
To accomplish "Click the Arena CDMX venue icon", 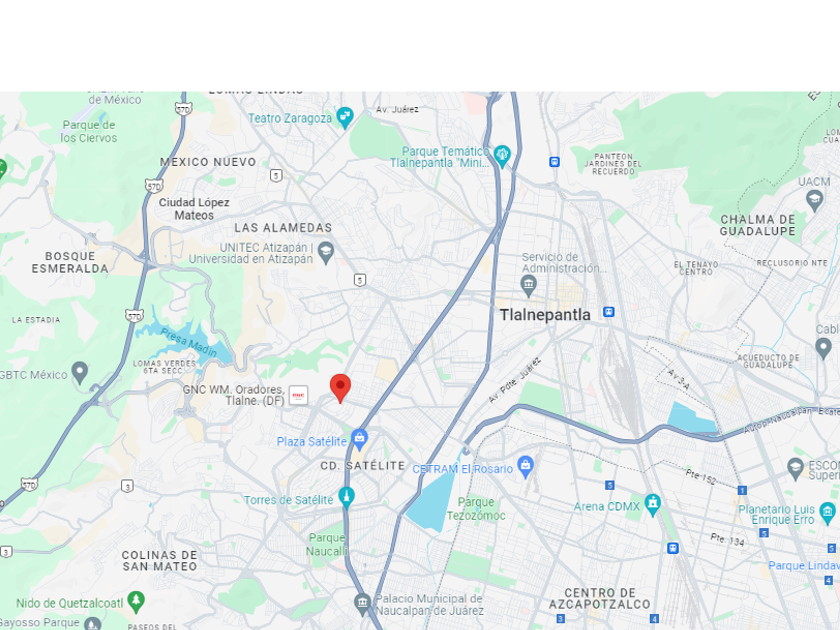I will click(x=652, y=505).
